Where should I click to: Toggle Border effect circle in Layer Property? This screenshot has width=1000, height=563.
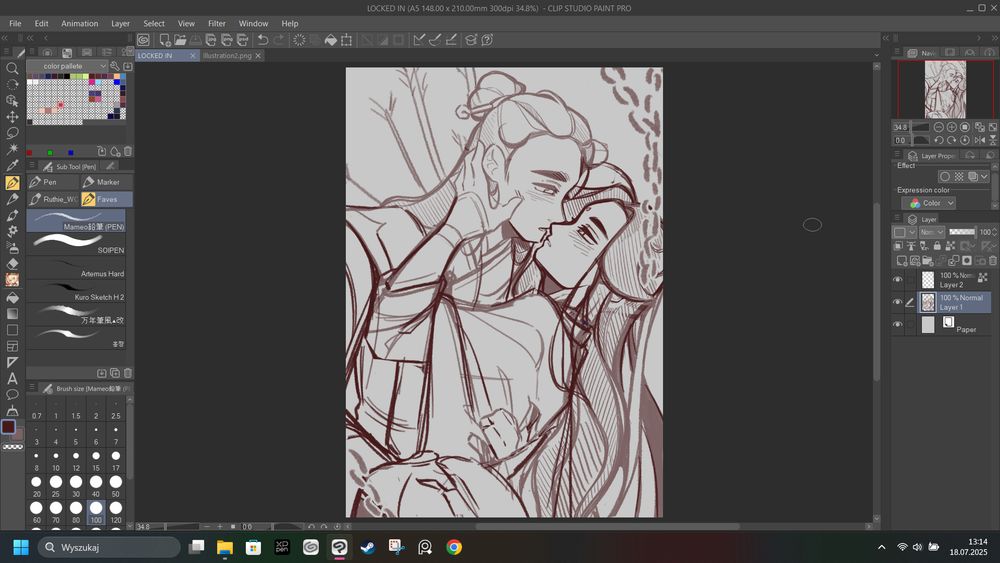pyautogui.click(x=945, y=177)
